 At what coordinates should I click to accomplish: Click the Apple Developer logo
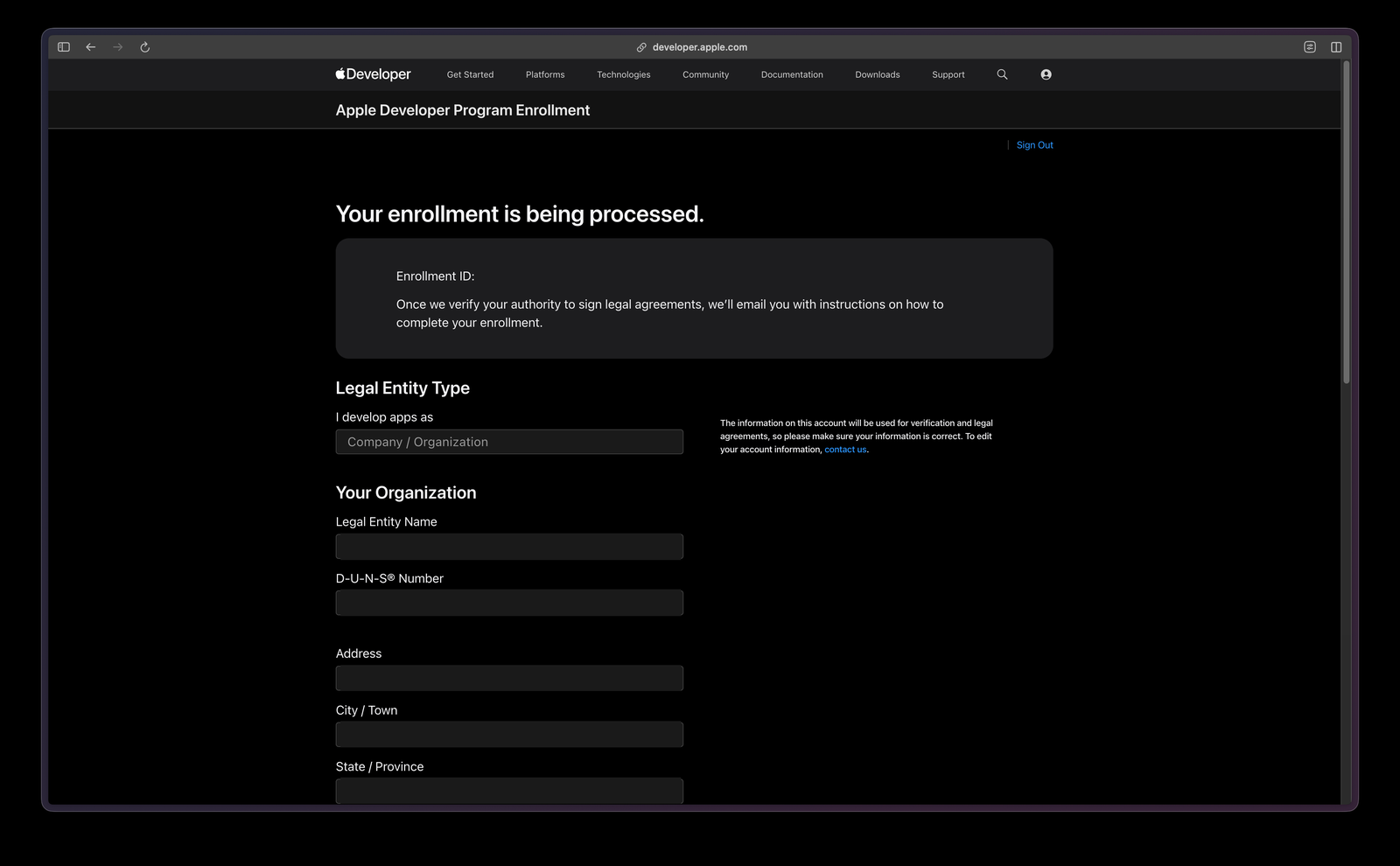click(x=373, y=74)
